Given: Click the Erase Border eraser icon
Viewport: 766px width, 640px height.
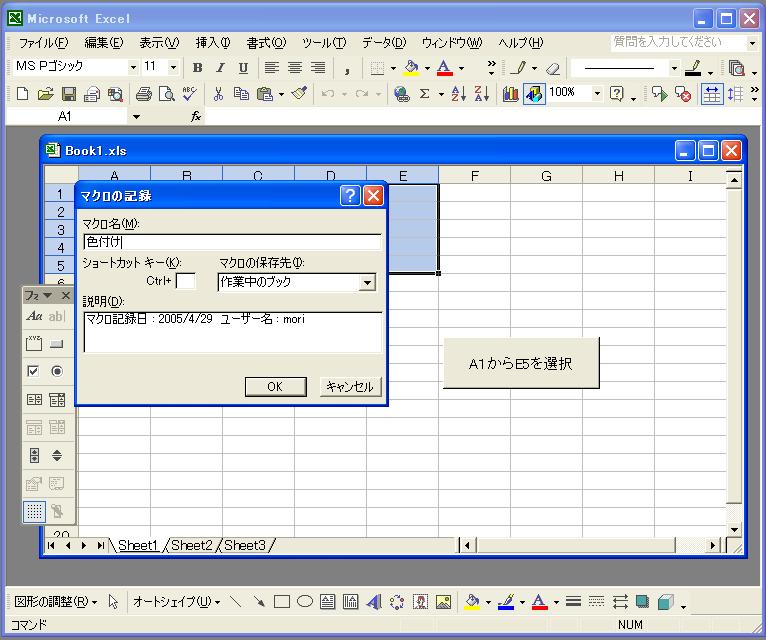Looking at the screenshot, I should (553, 68).
